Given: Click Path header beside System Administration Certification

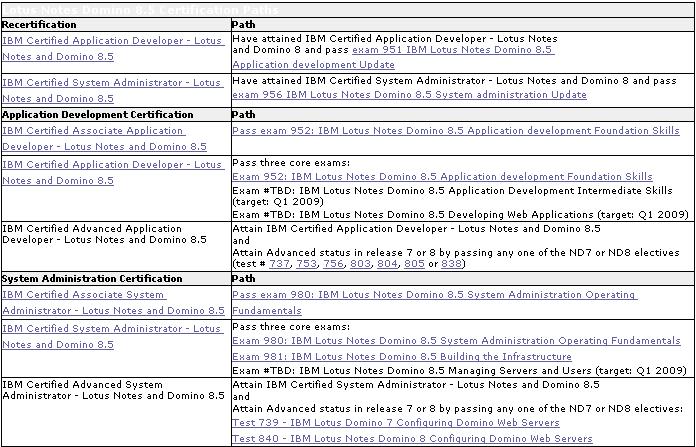Looking at the screenshot, I should (244, 279).
